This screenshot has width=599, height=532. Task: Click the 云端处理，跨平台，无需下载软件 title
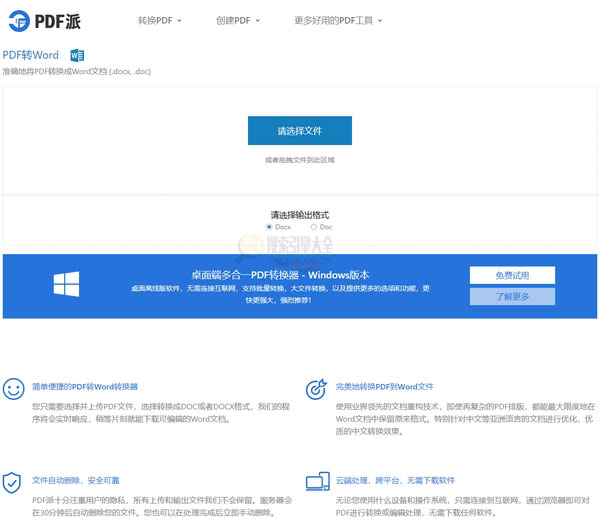[395, 480]
